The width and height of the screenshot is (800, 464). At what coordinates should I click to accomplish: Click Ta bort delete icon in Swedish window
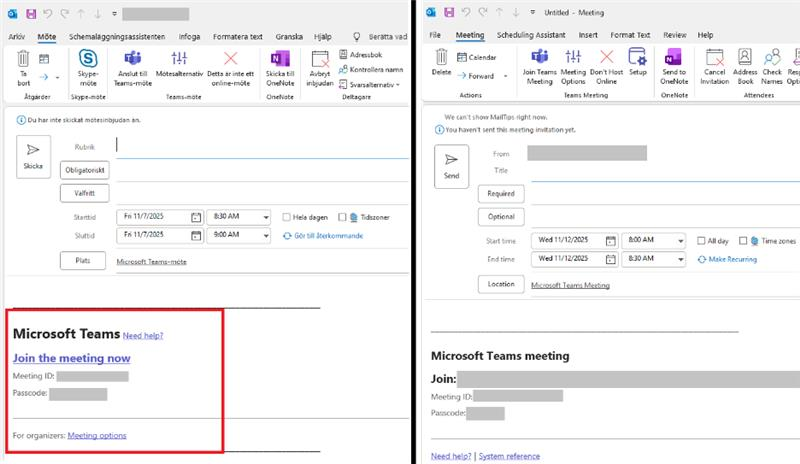23,59
